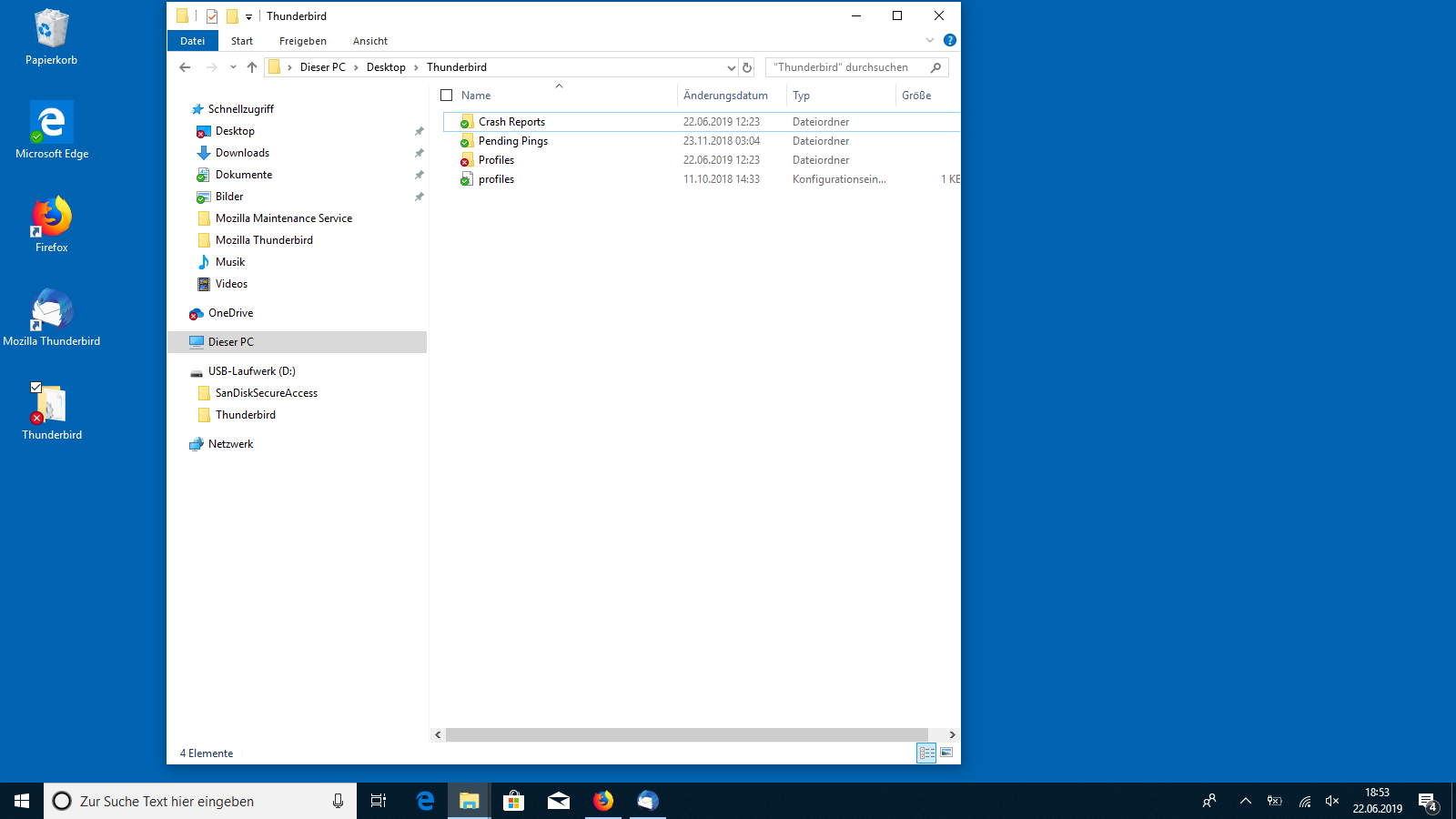Switch to the Ansicht tab
Screen dimensions: 1456x819
[369, 41]
